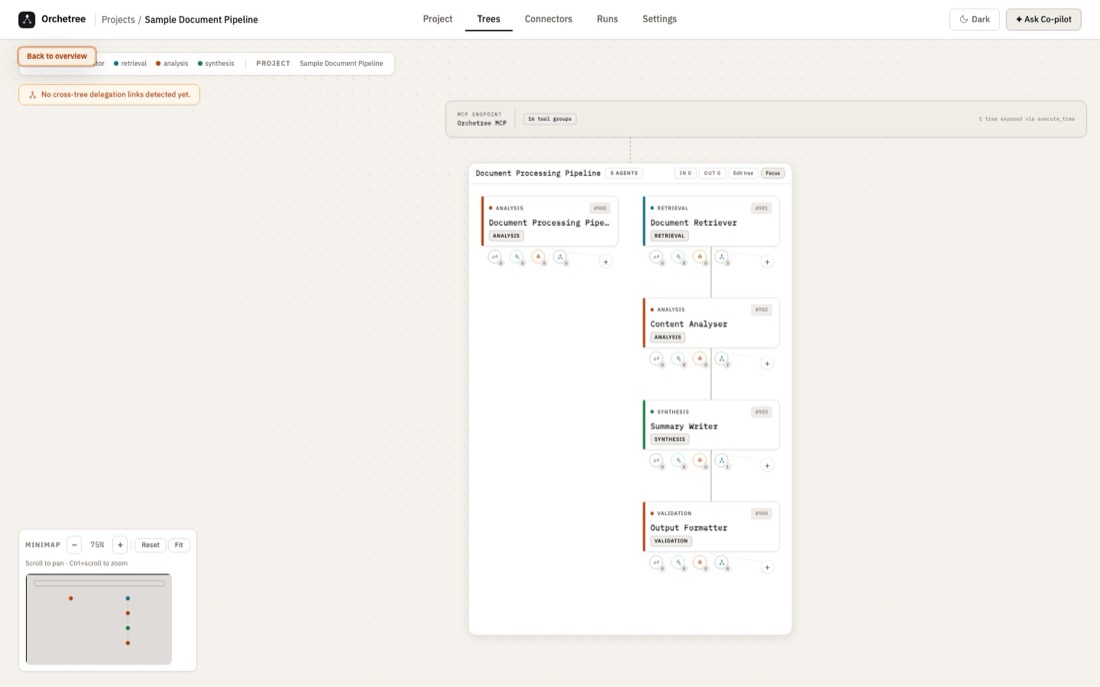Screen dimensions: 1100x687
Task: Zoom out with minimap minus button
Action: (74, 545)
